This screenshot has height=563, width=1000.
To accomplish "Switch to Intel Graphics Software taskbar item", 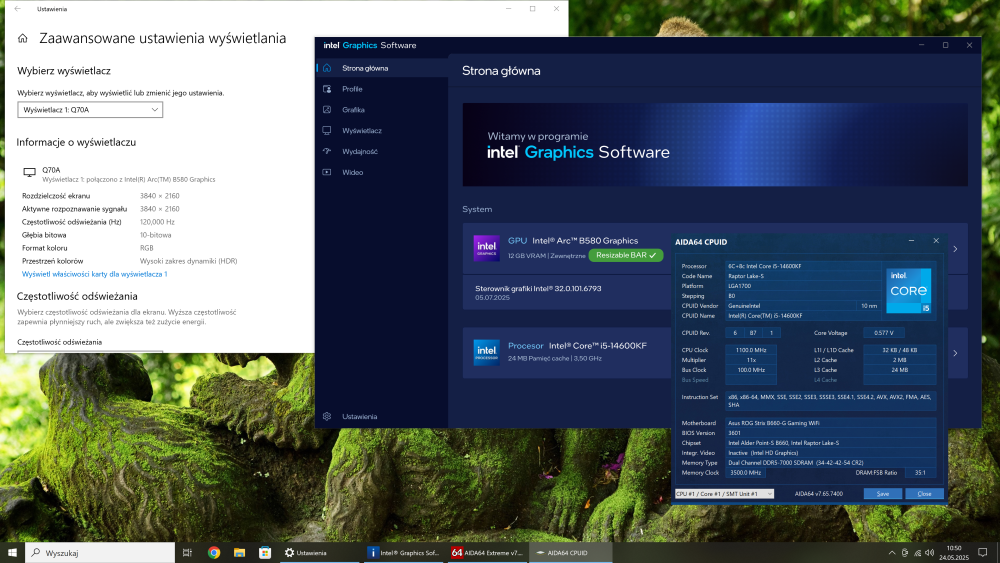I will (x=403, y=552).
